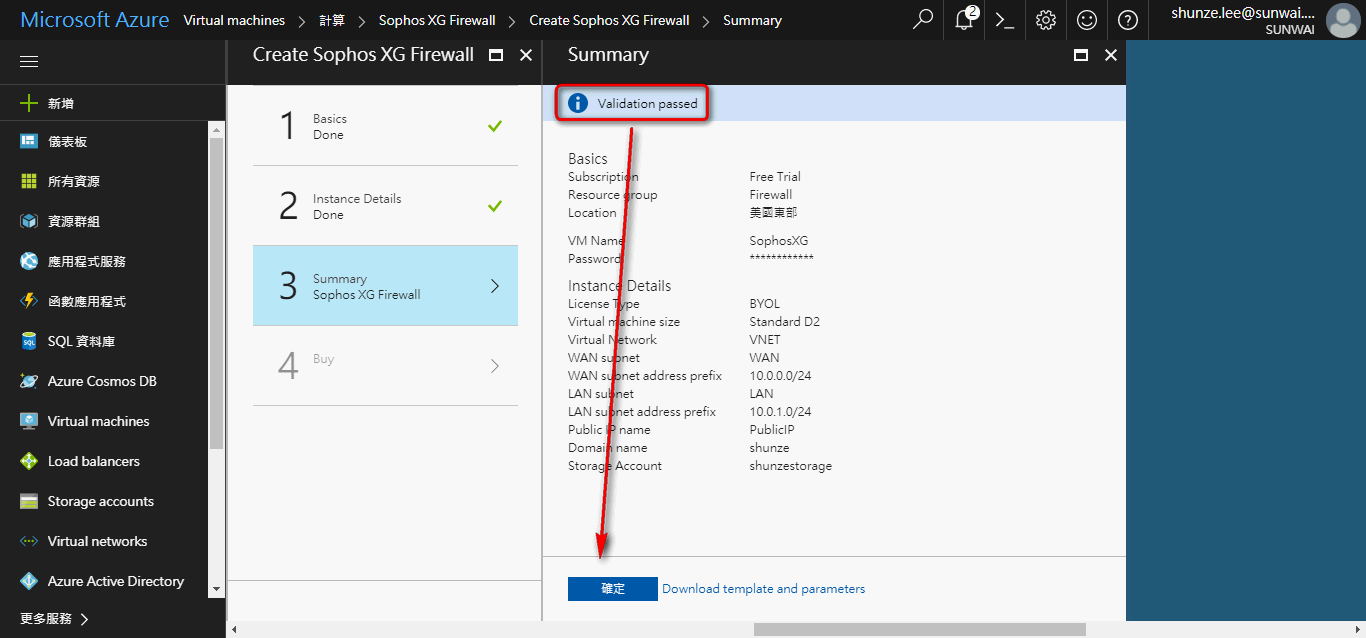Image resolution: width=1366 pixels, height=638 pixels.
Task: Click the SophosXG VM name value
Action: [778, 241]
